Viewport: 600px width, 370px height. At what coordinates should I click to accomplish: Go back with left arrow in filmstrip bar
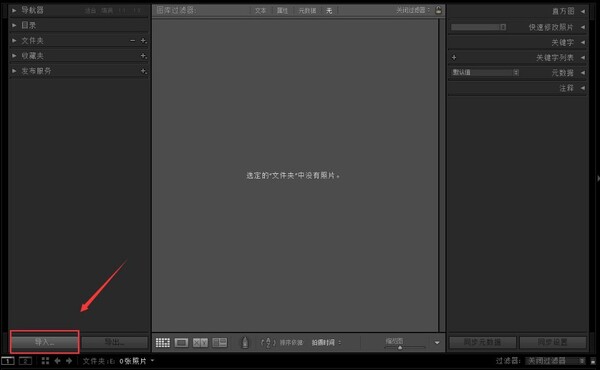click(57, 361)
